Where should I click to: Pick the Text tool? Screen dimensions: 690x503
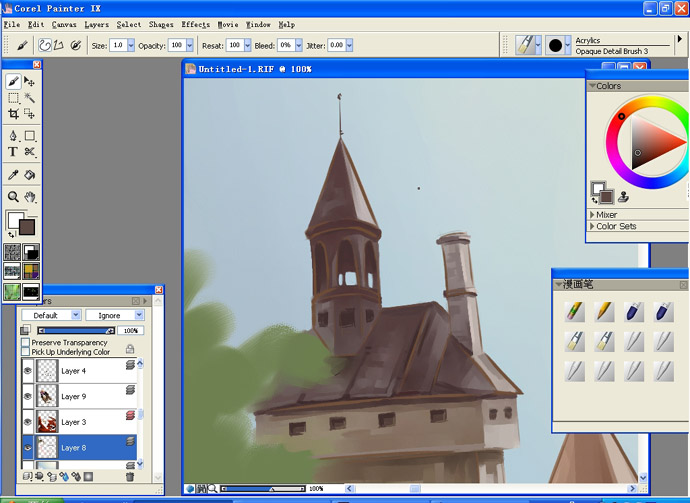pos(13,152)
